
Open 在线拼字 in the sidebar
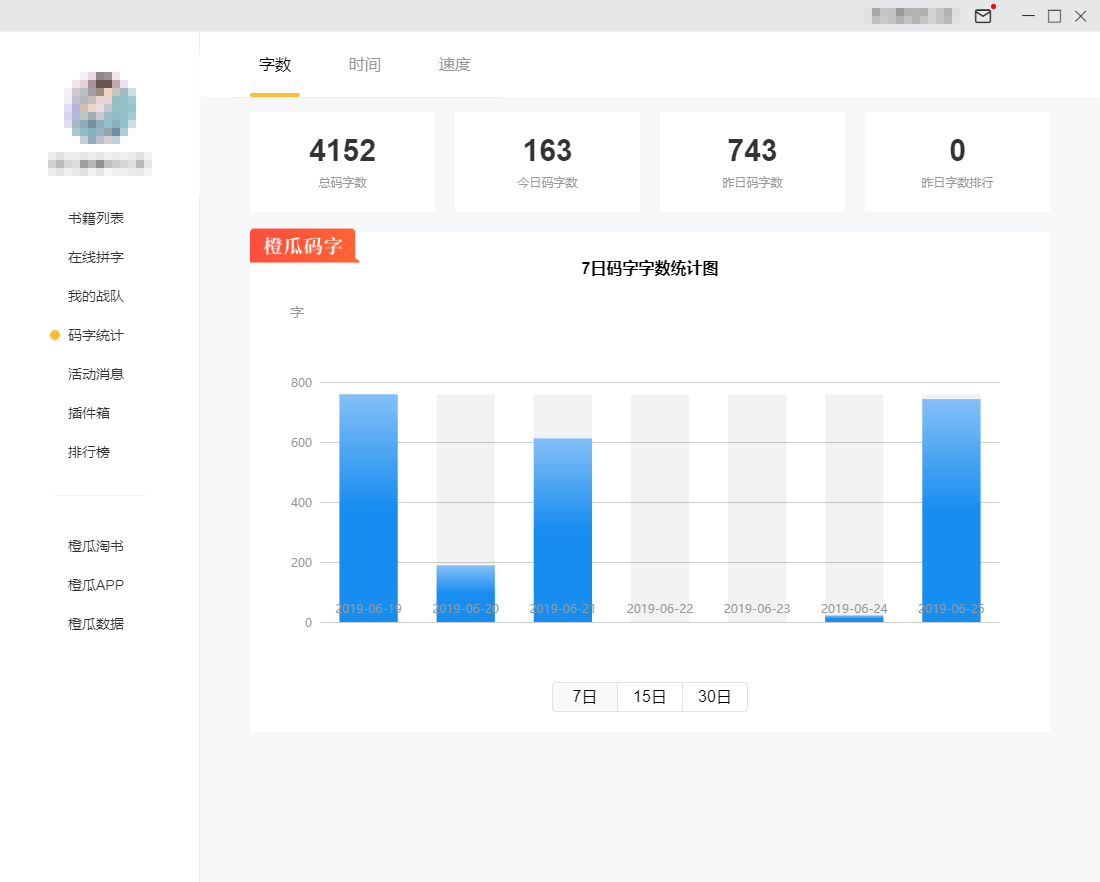click(x=96, y=257)
